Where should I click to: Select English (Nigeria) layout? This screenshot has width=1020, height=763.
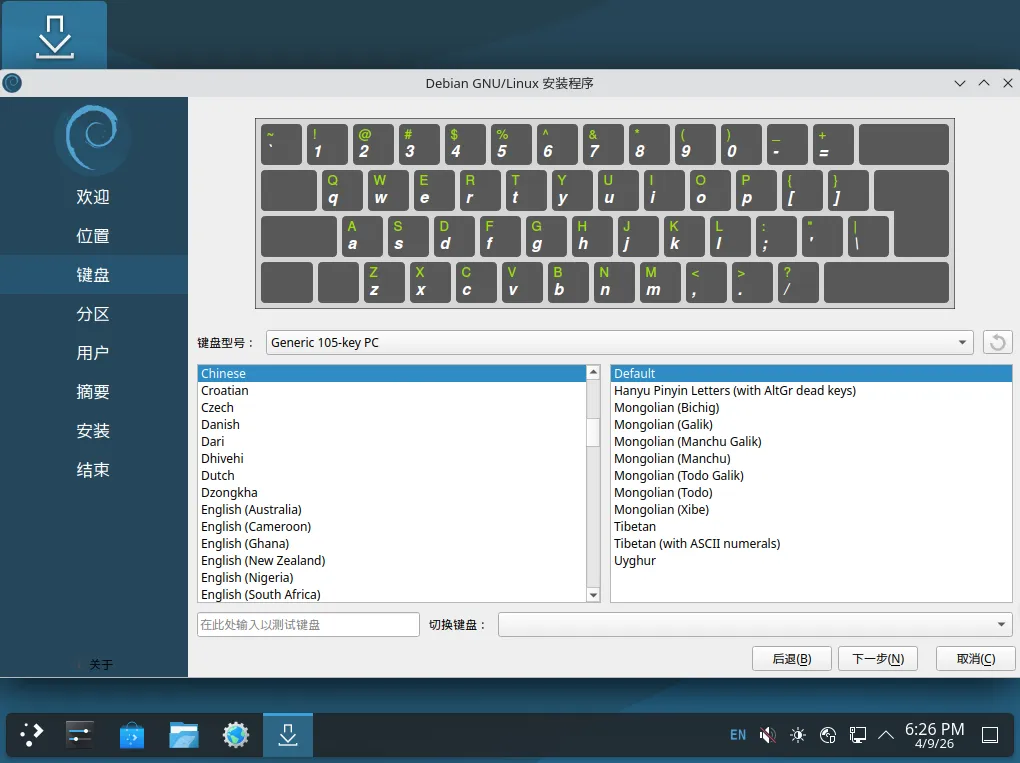point(392,578)
